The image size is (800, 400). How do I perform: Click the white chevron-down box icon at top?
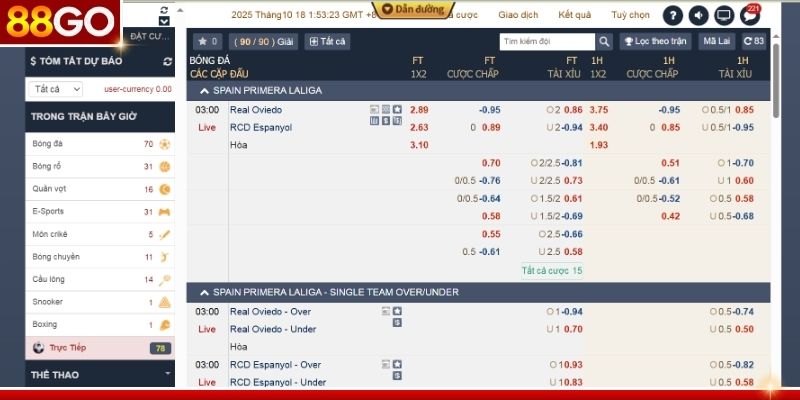point(164,21)
